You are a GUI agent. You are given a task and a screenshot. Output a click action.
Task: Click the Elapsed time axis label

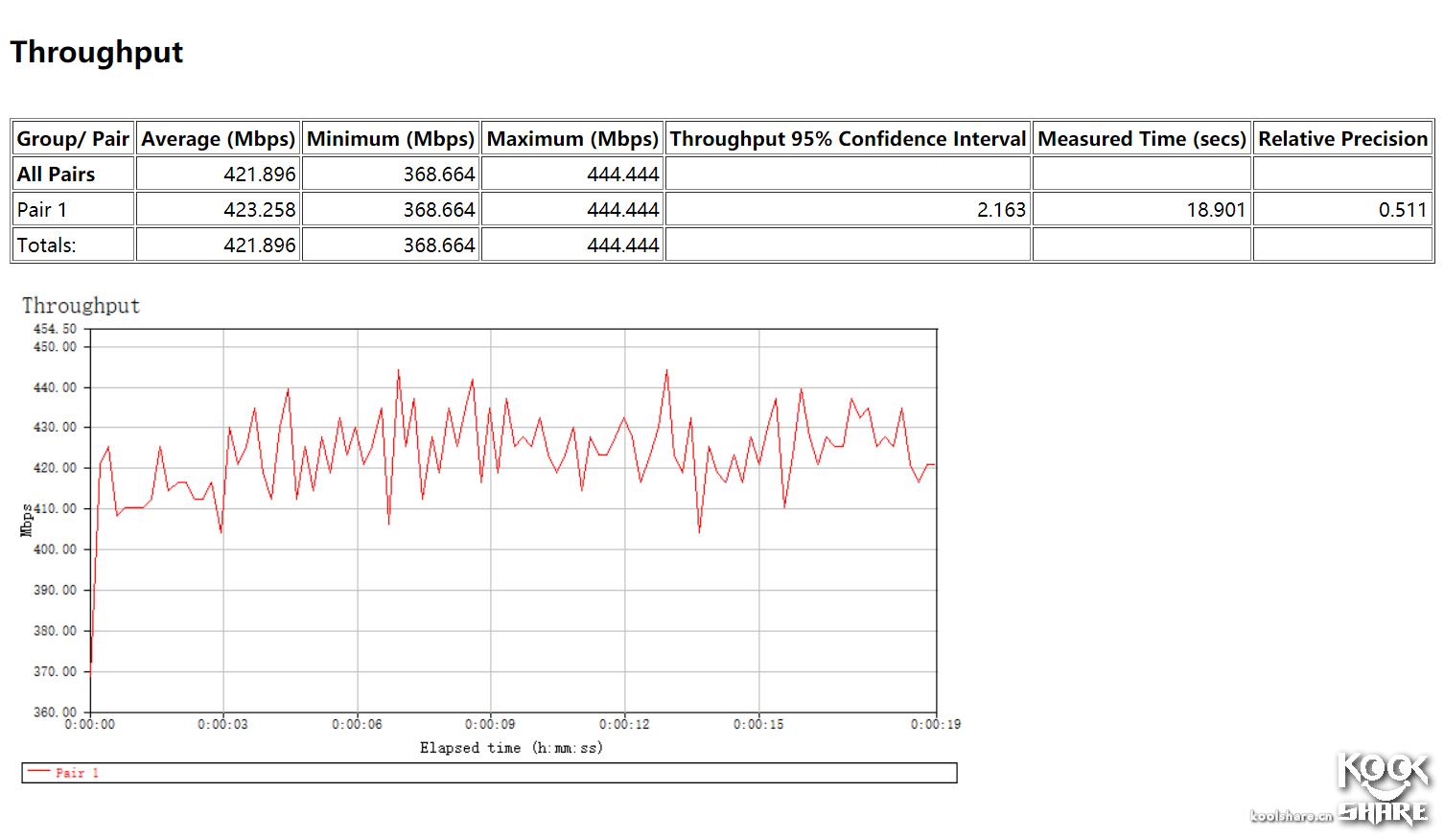pyautogui.click(x=513, y=747)
